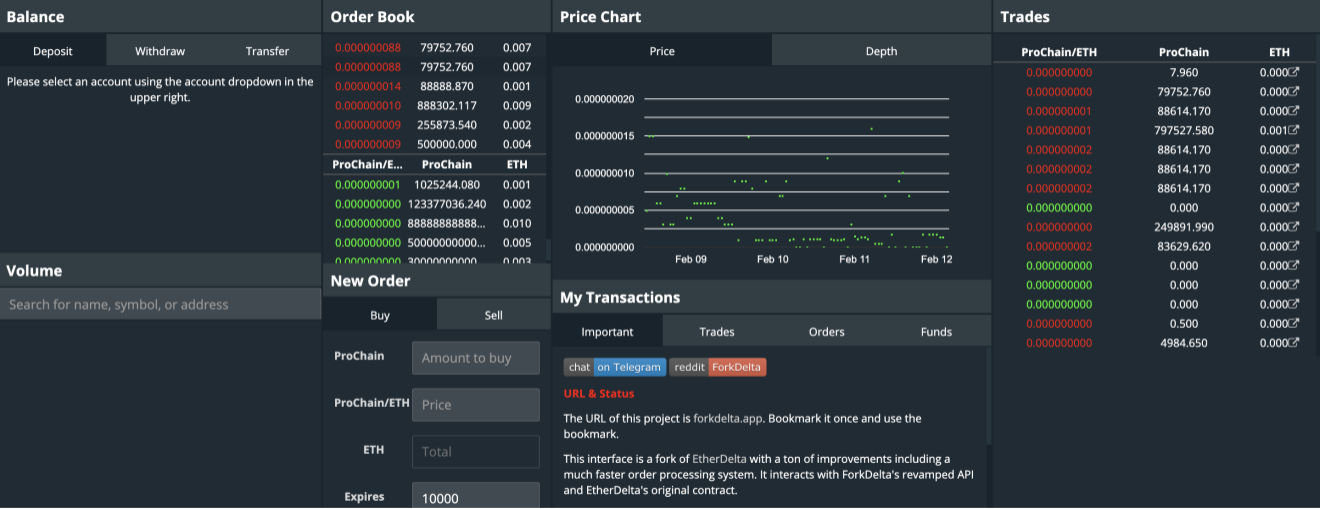Open external link icon for 83629.620 trade
The width and height of the screenshot is (1320, 509).
[x=1293, y=247]
